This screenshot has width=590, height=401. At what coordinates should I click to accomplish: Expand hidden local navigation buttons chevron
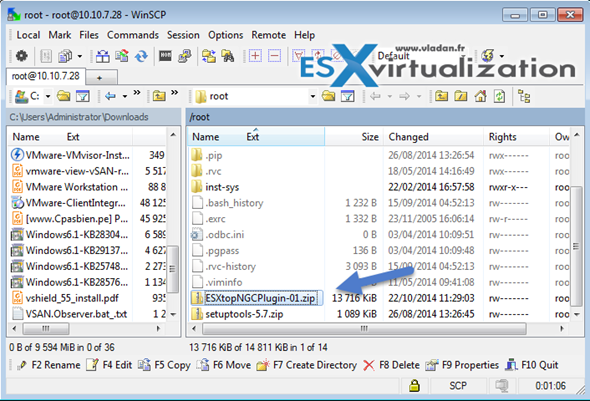[x=137, y=93]
